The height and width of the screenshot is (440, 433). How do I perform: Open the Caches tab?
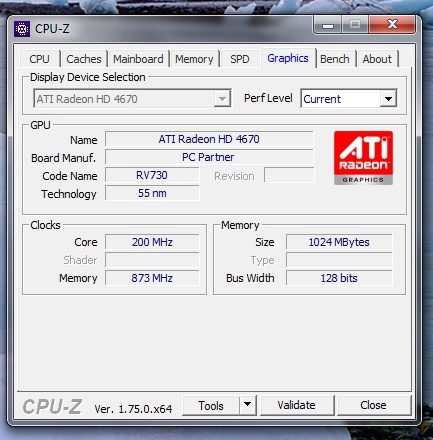point(84,59)
